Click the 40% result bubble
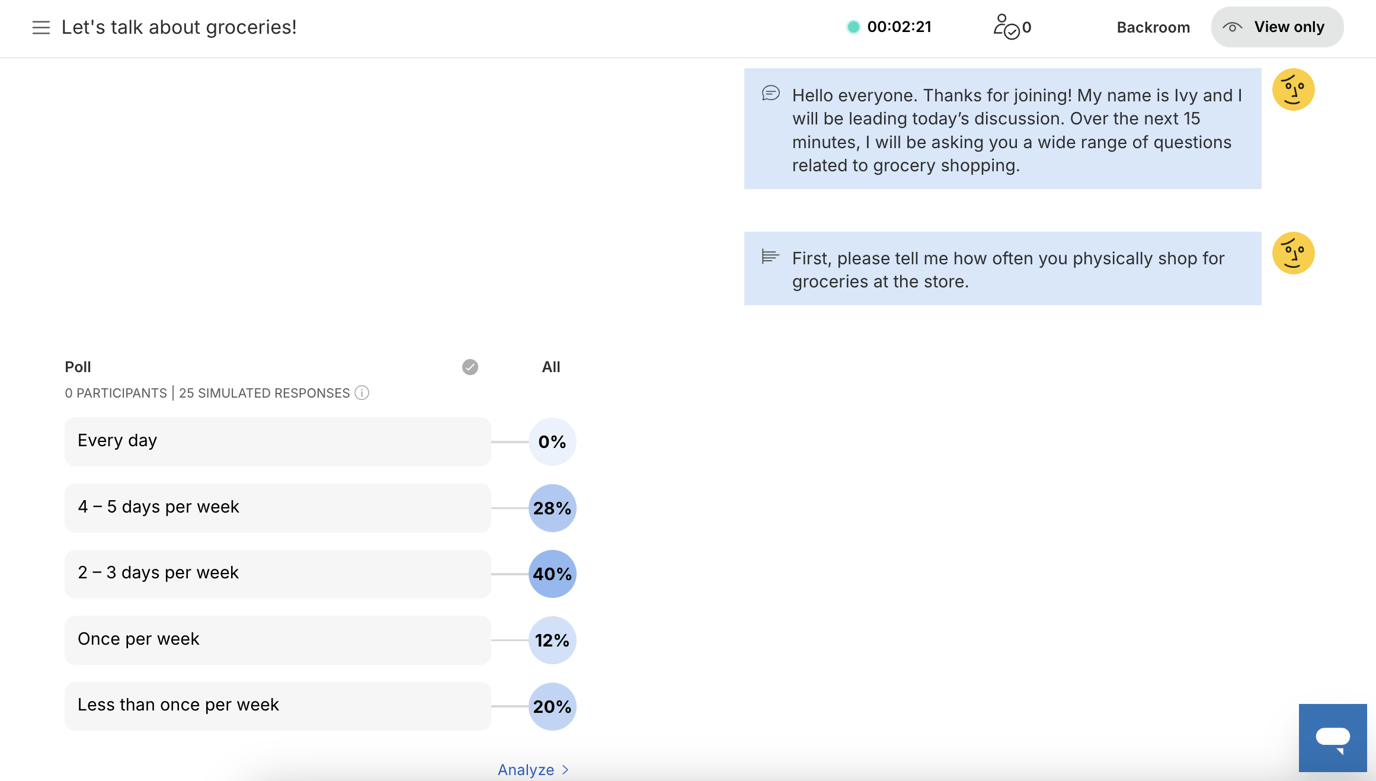This screenshot has width=1376, height=781. pos(552,574)
